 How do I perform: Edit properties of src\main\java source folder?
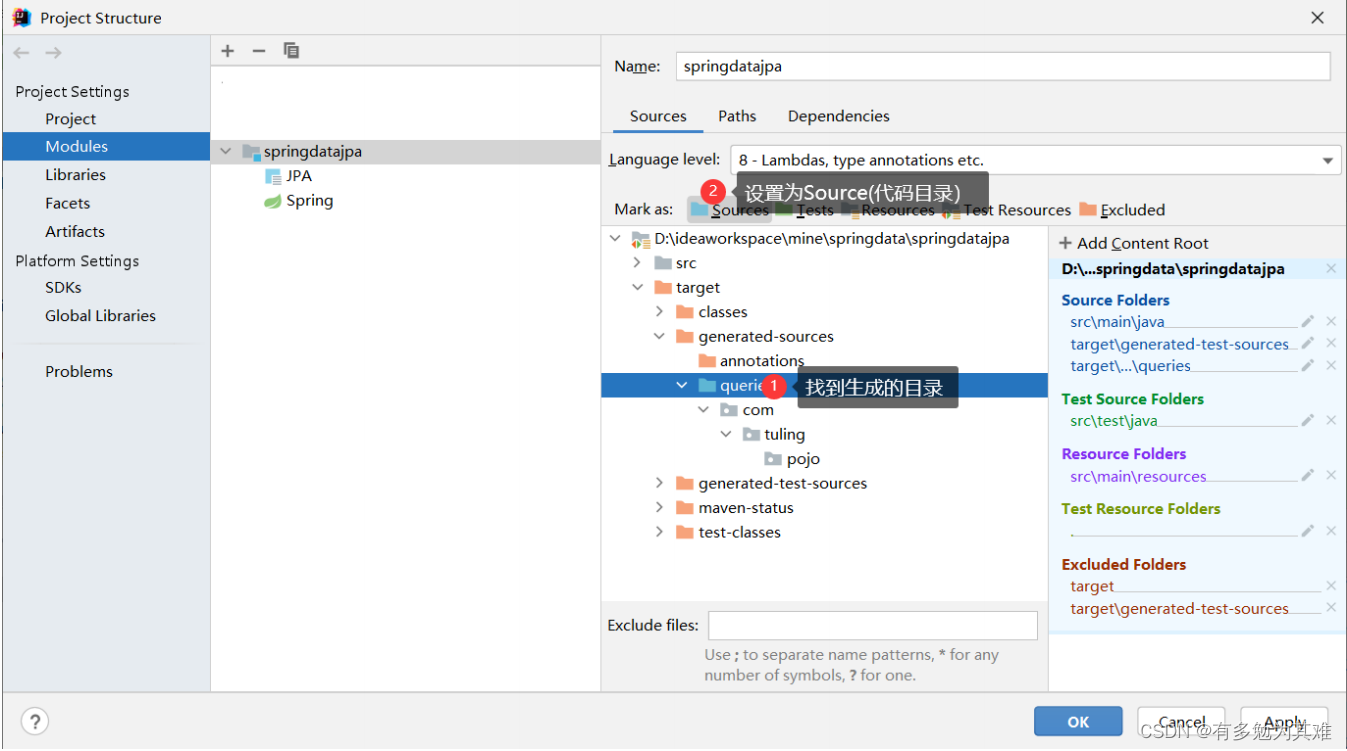tap(1307, 322)
